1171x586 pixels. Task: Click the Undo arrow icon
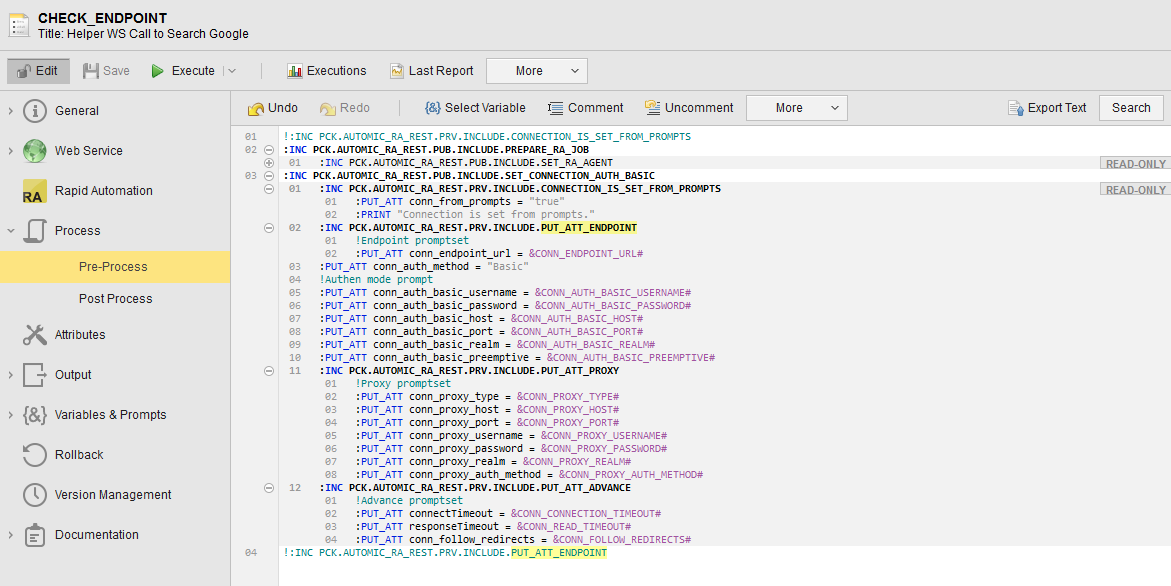tap(256, 108)
